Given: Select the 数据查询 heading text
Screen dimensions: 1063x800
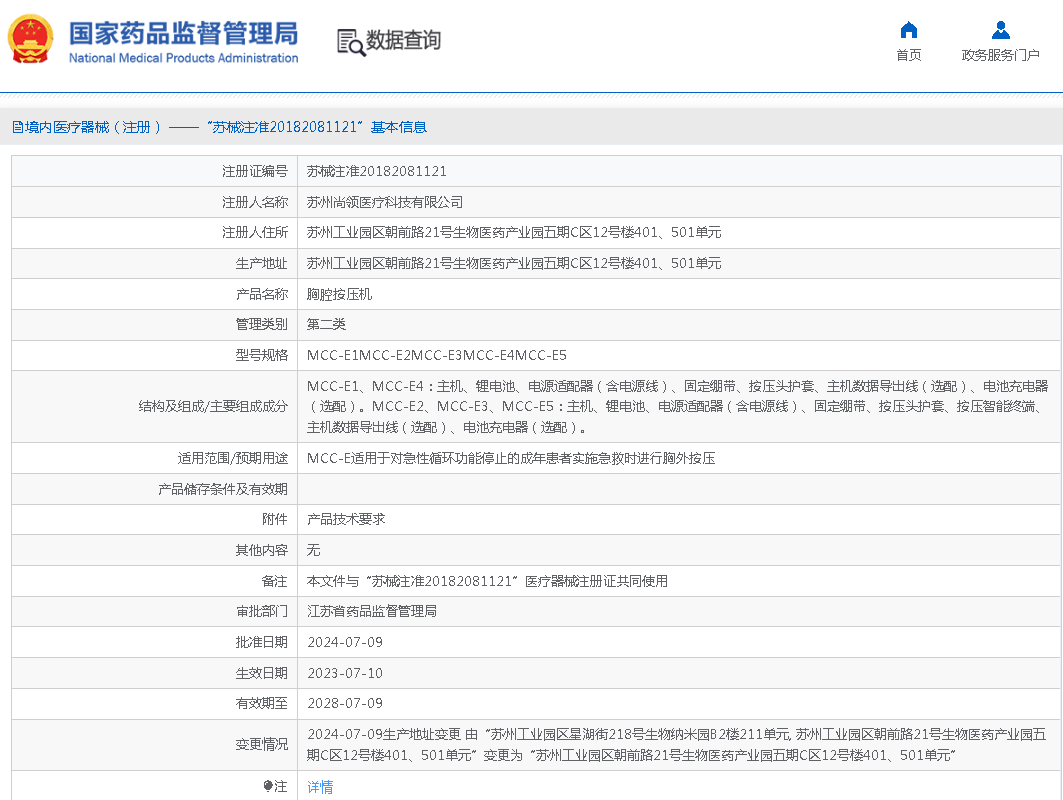Looking at the screenshot, I should pyautogui.click(x=403, y=41).
